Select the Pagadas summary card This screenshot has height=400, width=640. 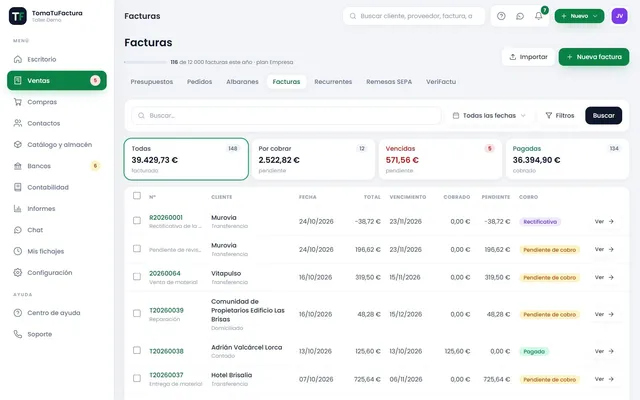point(567,159)
